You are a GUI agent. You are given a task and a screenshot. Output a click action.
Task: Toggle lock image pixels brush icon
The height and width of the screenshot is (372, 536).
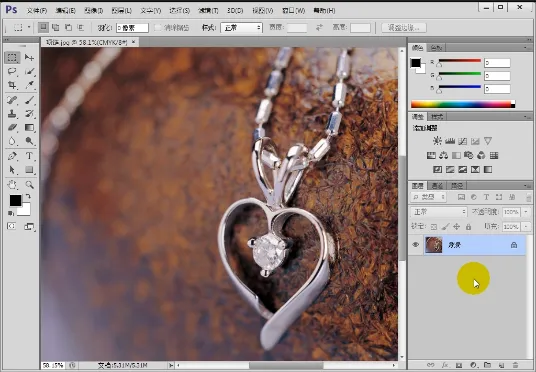click(445, 227)
